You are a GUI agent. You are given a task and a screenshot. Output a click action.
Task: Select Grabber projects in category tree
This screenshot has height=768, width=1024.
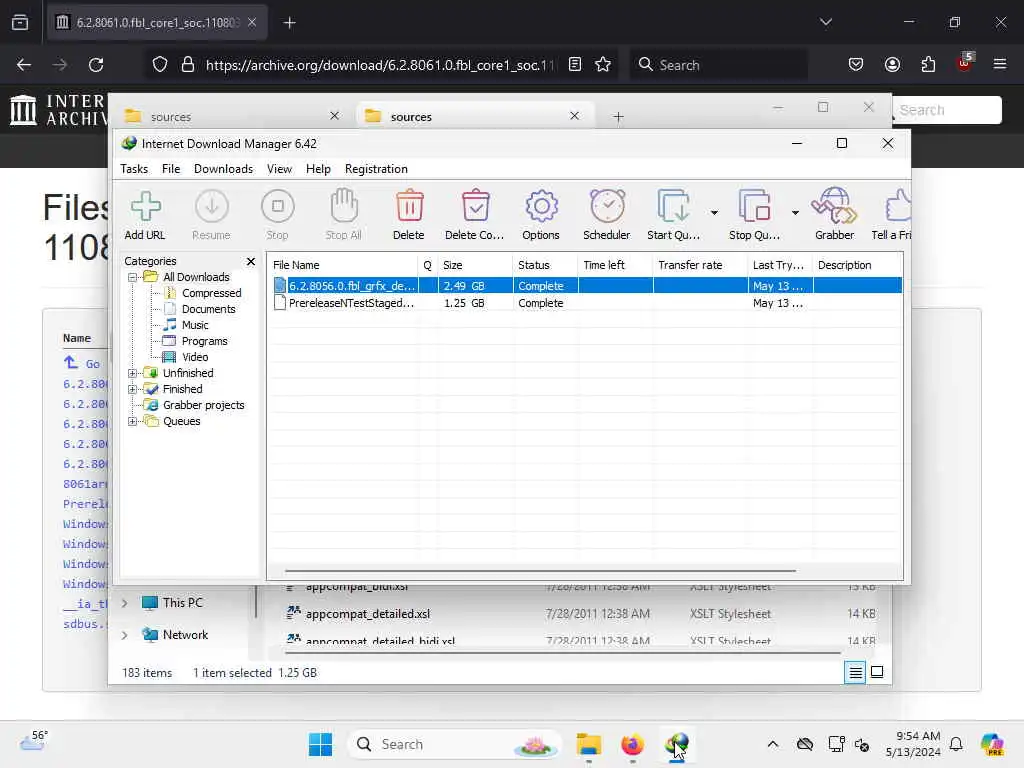coord(203,406)
